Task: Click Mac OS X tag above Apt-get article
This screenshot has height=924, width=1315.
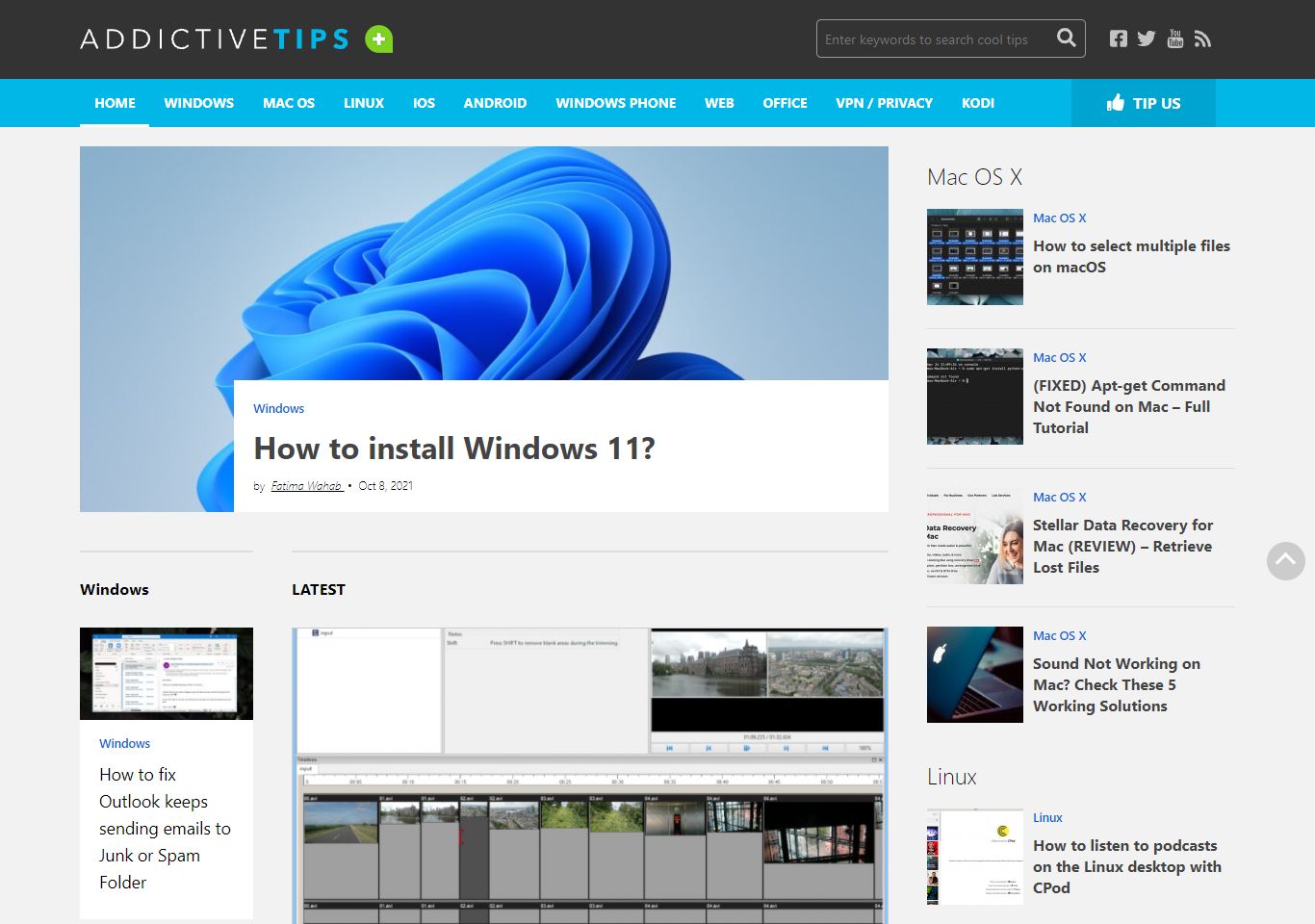Action: (x=1059, y=357)
